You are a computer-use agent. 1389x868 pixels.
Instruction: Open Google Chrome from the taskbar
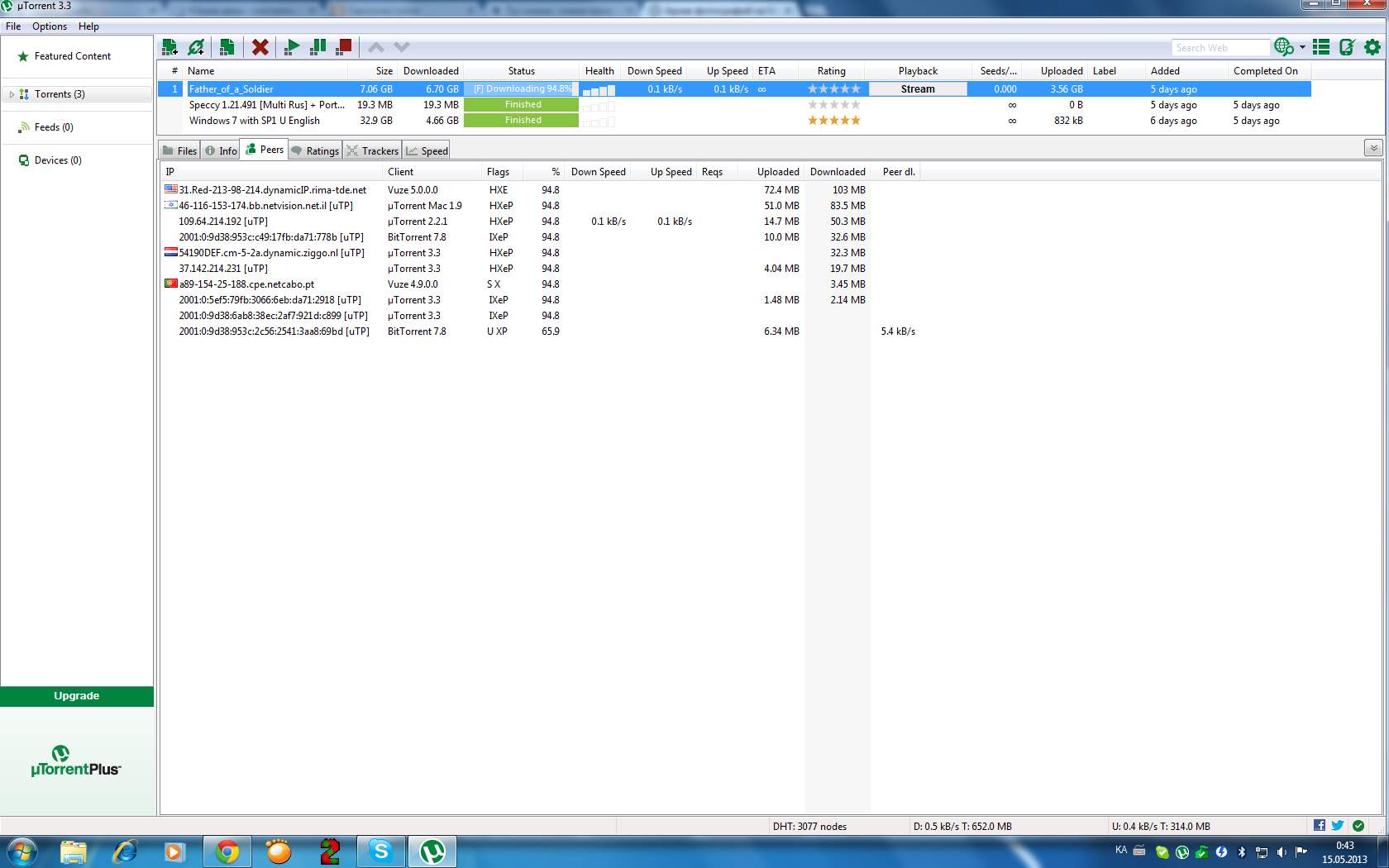tap(227, 851)
